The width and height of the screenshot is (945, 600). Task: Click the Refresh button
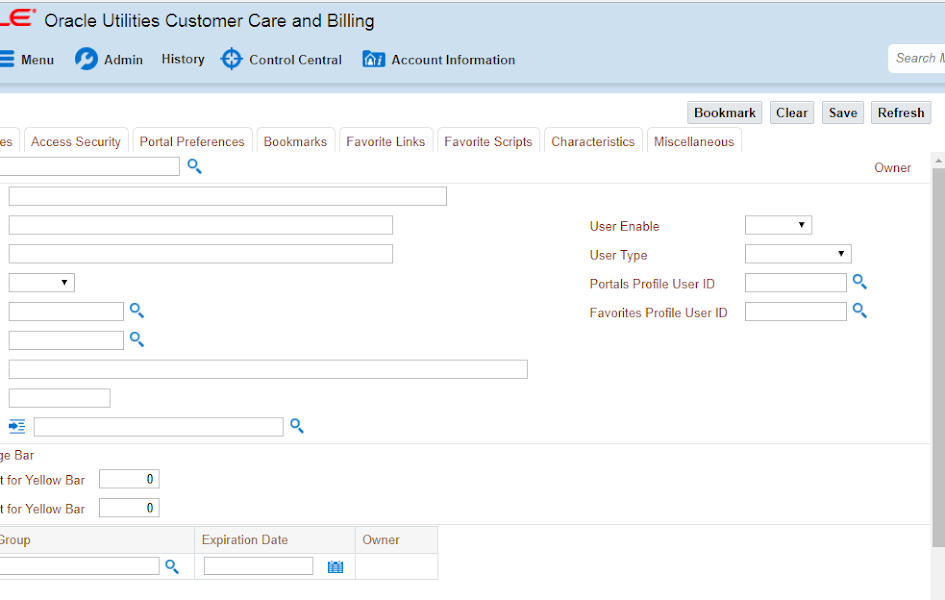click(900, 112)
